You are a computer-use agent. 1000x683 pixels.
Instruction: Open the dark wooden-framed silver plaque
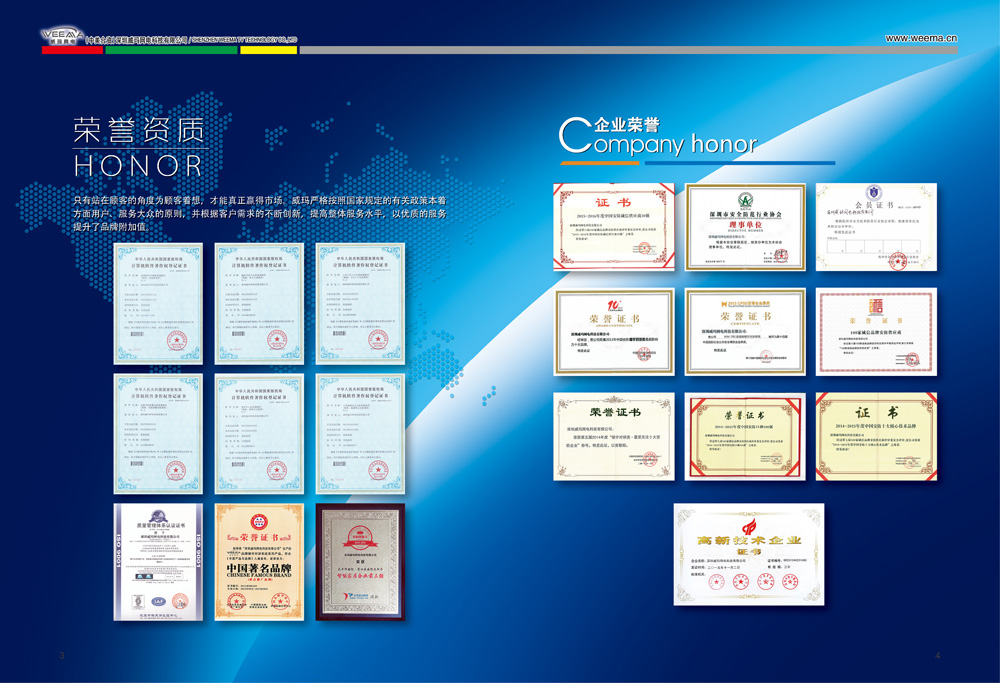click(x=360, y=562)
